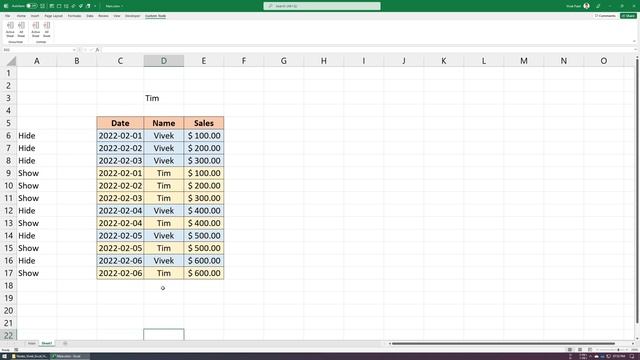
Task: Select the Custom Tools tab
Action: pos(156,16)
